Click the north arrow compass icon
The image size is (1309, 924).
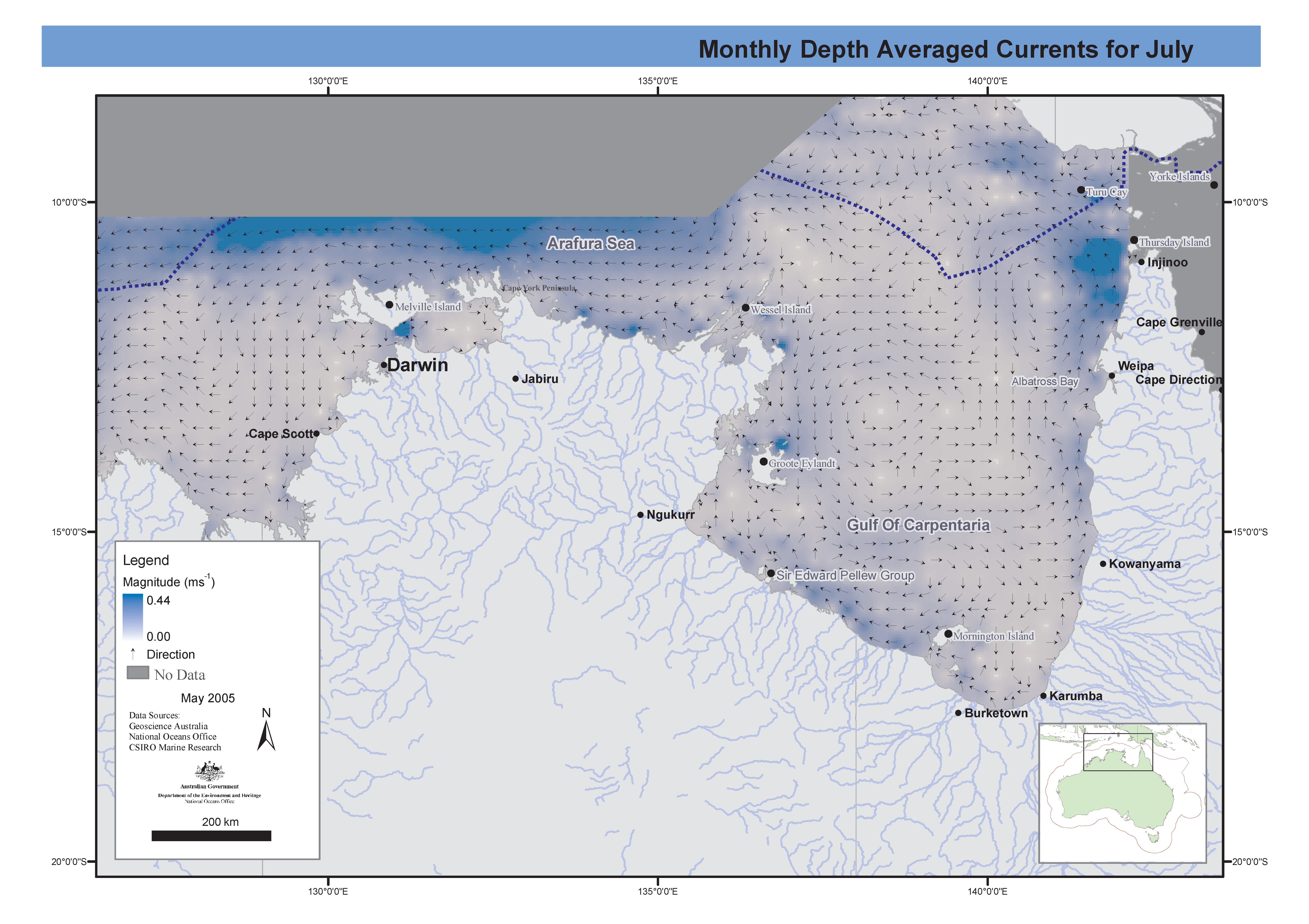pos(266,735)
